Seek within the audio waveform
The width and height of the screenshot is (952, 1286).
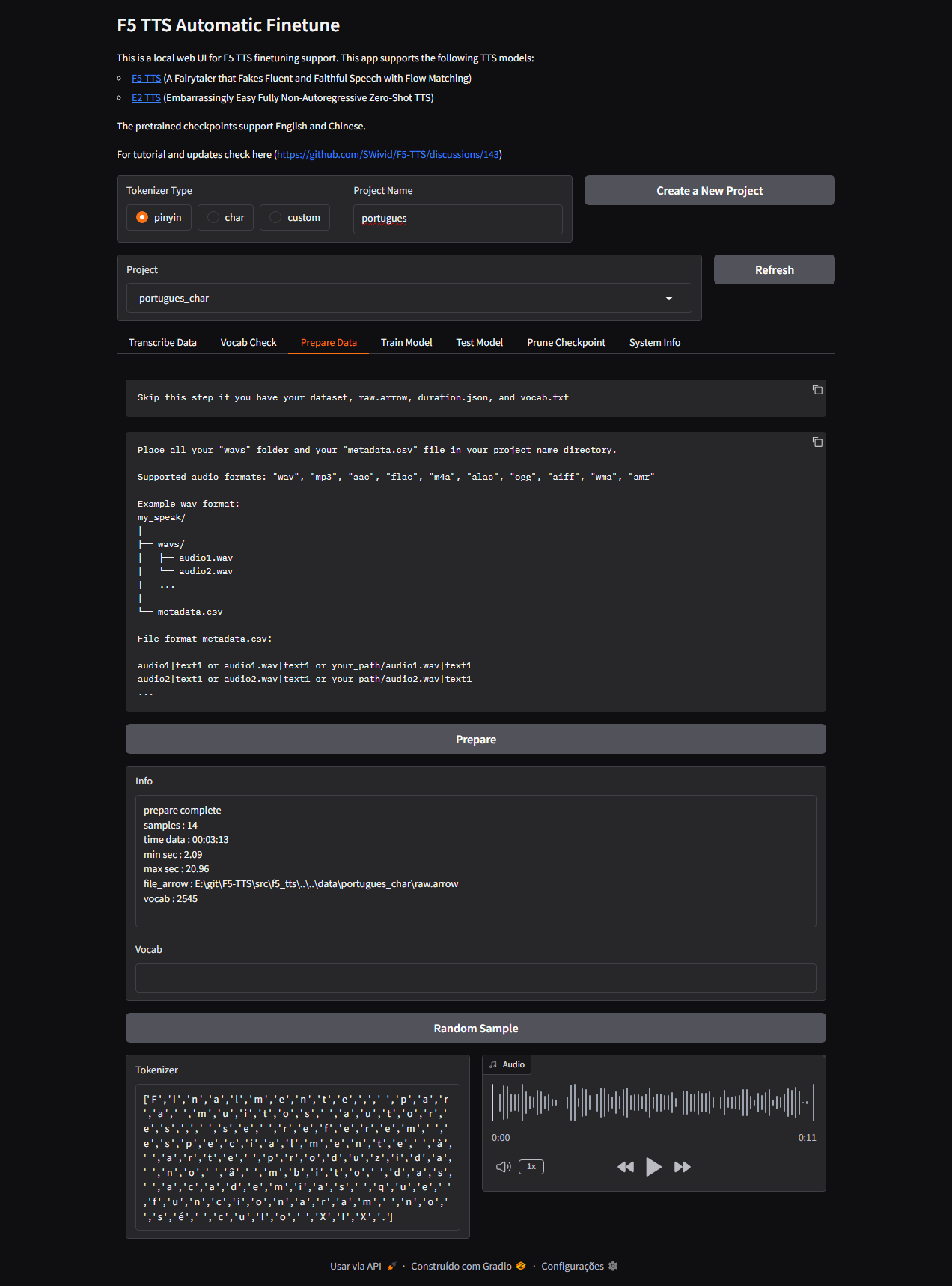click(x=653, y=1102)
